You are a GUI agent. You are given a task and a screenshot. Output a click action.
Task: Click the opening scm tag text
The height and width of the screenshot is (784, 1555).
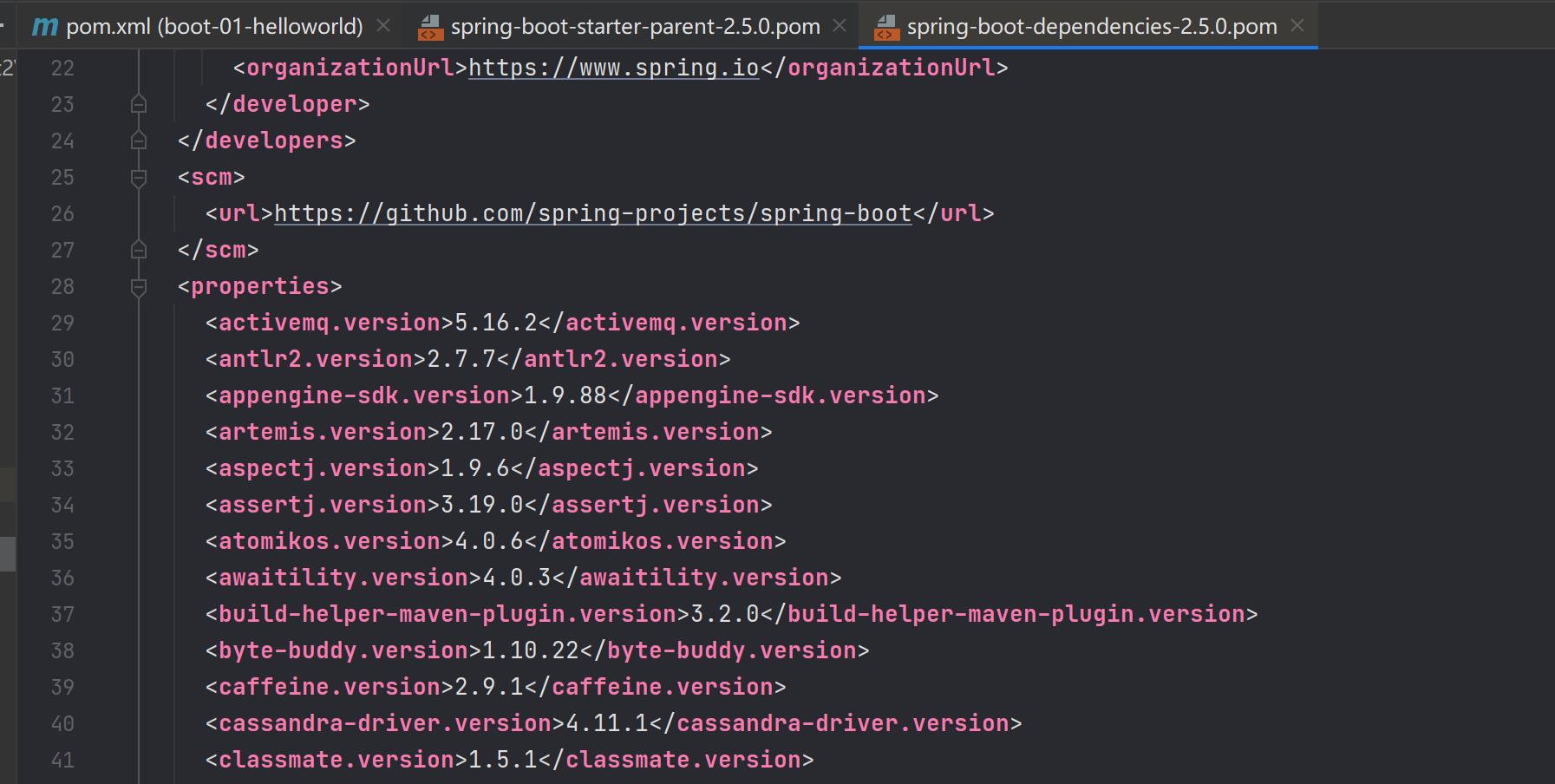[212, 177]
